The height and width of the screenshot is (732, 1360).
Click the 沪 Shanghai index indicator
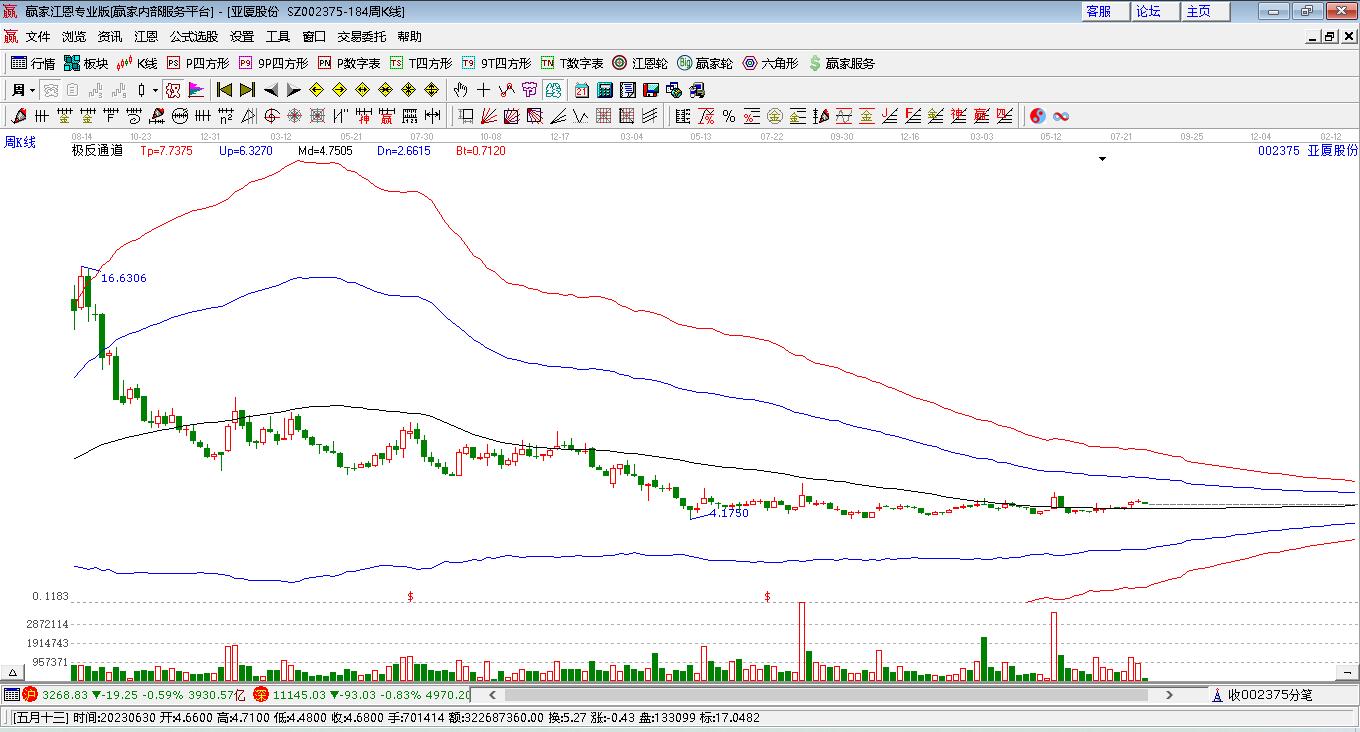click(29, 694)
